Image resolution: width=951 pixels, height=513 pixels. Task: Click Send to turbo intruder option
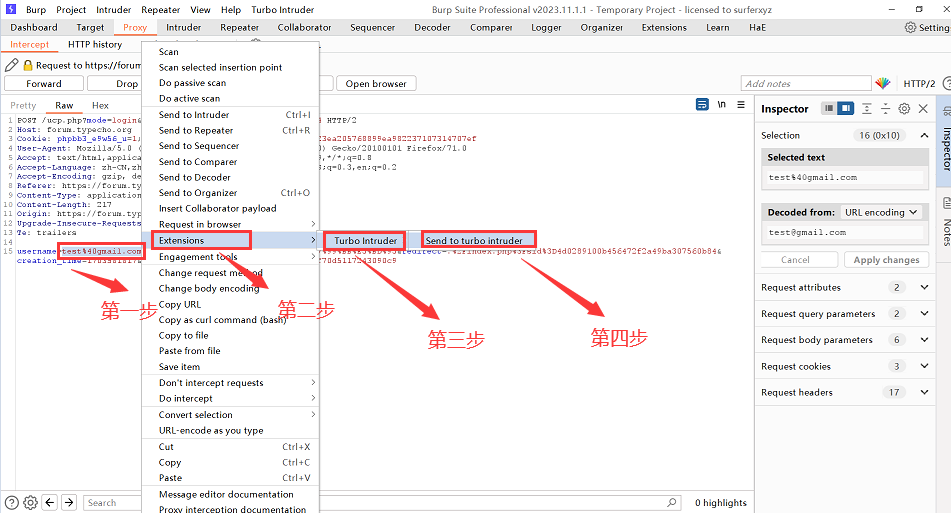tap(473, 240)
